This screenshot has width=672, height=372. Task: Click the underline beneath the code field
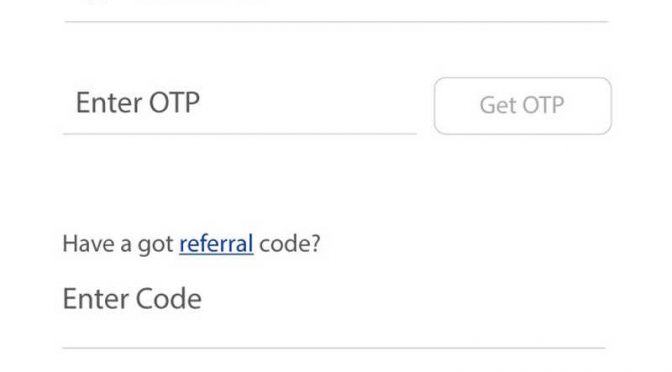pos(334,348)
